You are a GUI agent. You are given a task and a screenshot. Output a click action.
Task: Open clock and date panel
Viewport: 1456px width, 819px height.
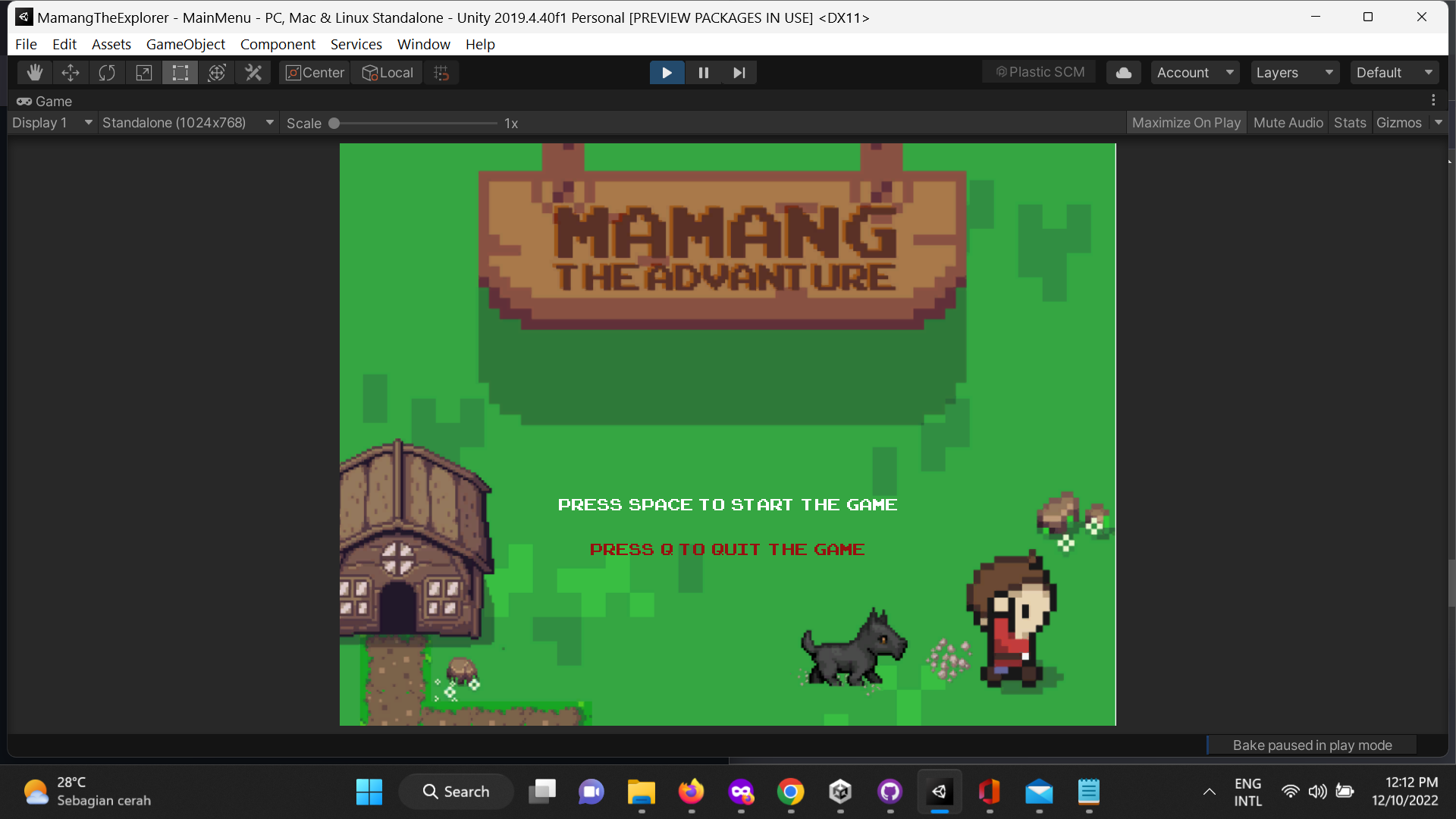pyautogui.click(x=1404, y=792)
